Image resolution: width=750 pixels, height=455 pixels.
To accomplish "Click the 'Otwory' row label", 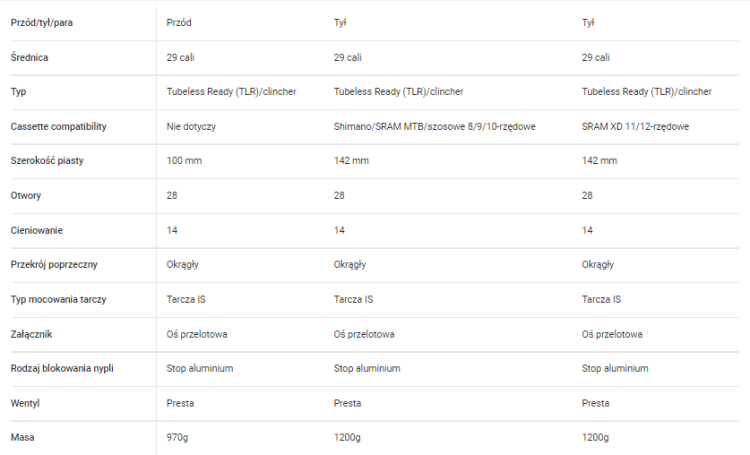I will click(26, 195).
